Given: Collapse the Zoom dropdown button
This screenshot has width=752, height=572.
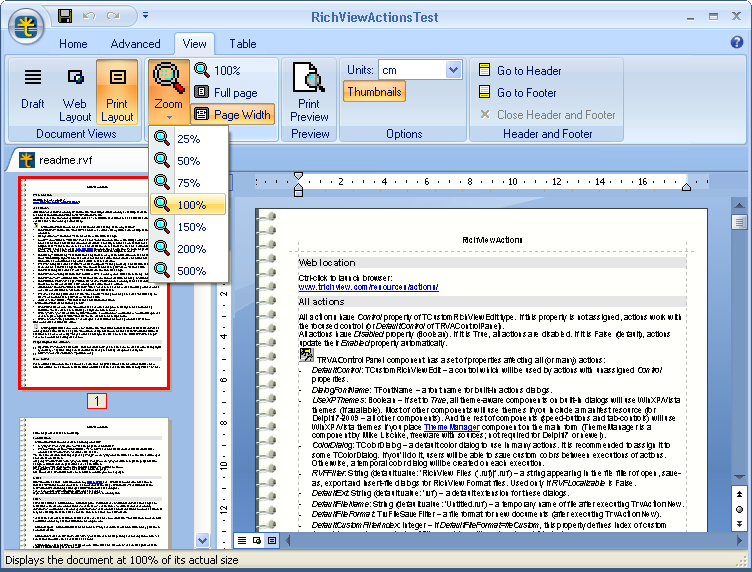Looking at the screenshot, I should pos(168,90).
